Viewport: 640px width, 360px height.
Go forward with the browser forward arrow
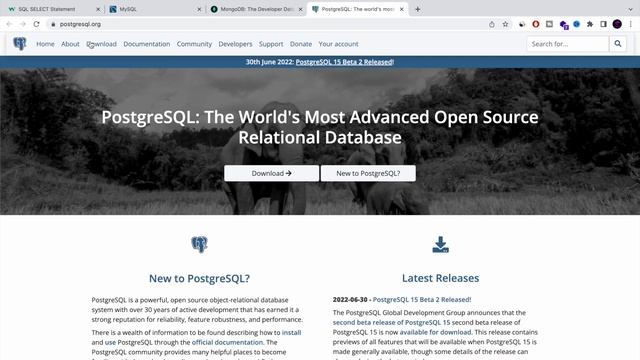pos(23,24)
